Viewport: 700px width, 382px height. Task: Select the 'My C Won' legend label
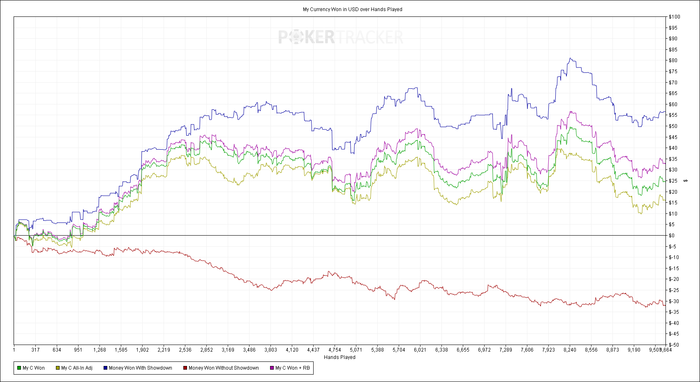pos(34,368)
